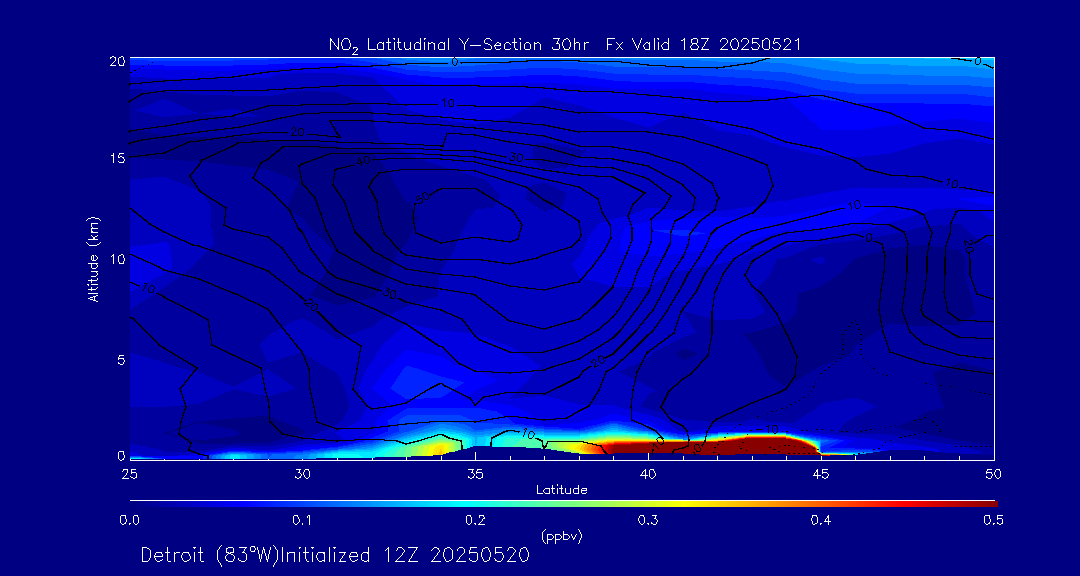1080x576 pixels.
Task: Click the NO2 concentration color scale bar
Action: [563, 504]
